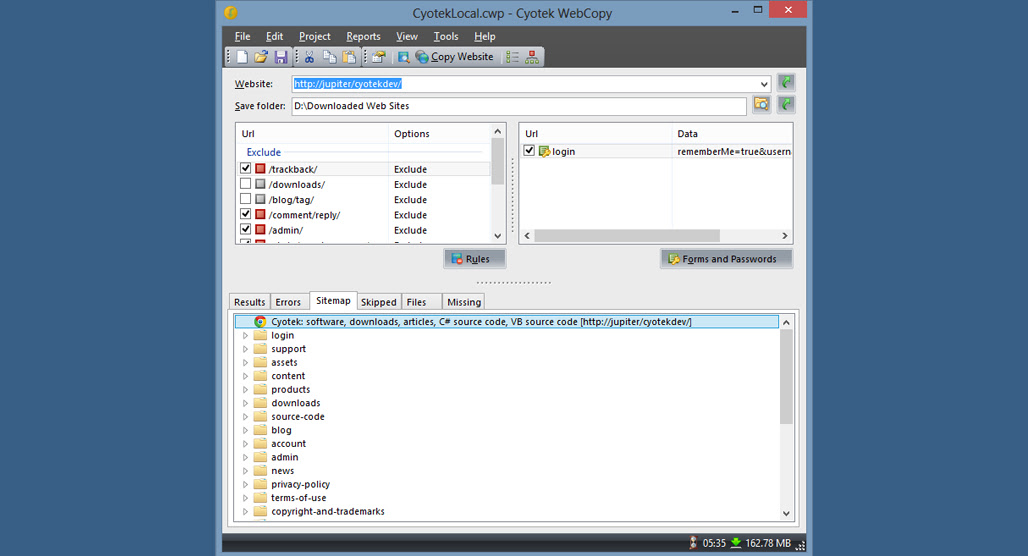Open the Reports menu

click(x=363, y=37)
